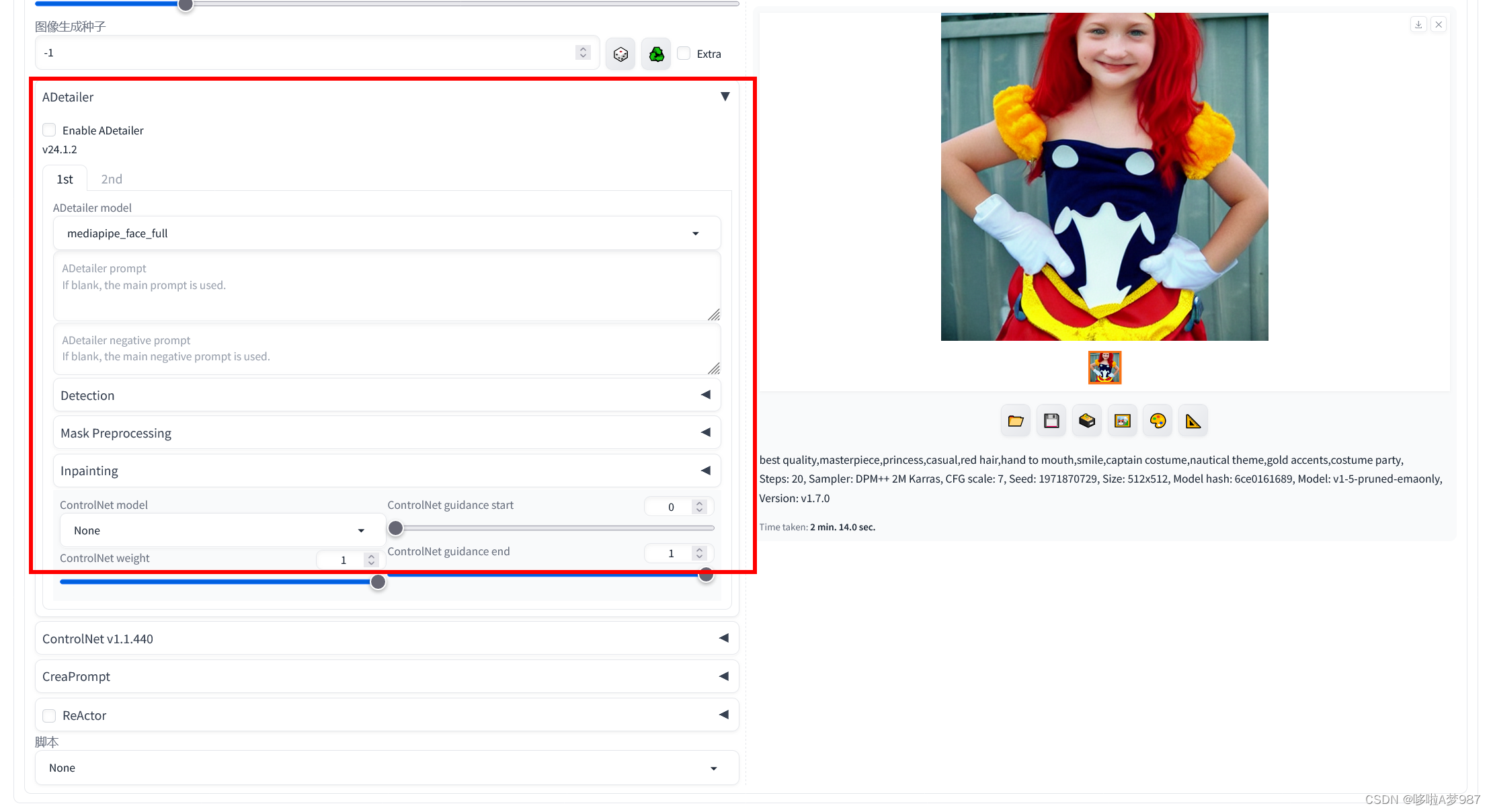Enable the ReActor checkbox
1491x812 pixels.
(49, 715)
